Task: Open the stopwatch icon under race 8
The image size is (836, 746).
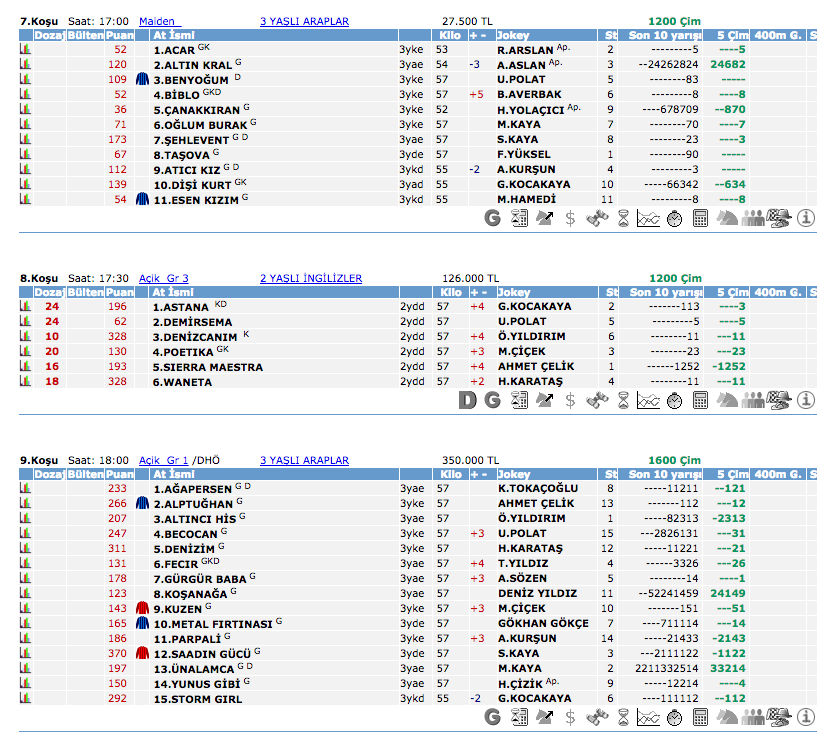Action: point(675,400)
